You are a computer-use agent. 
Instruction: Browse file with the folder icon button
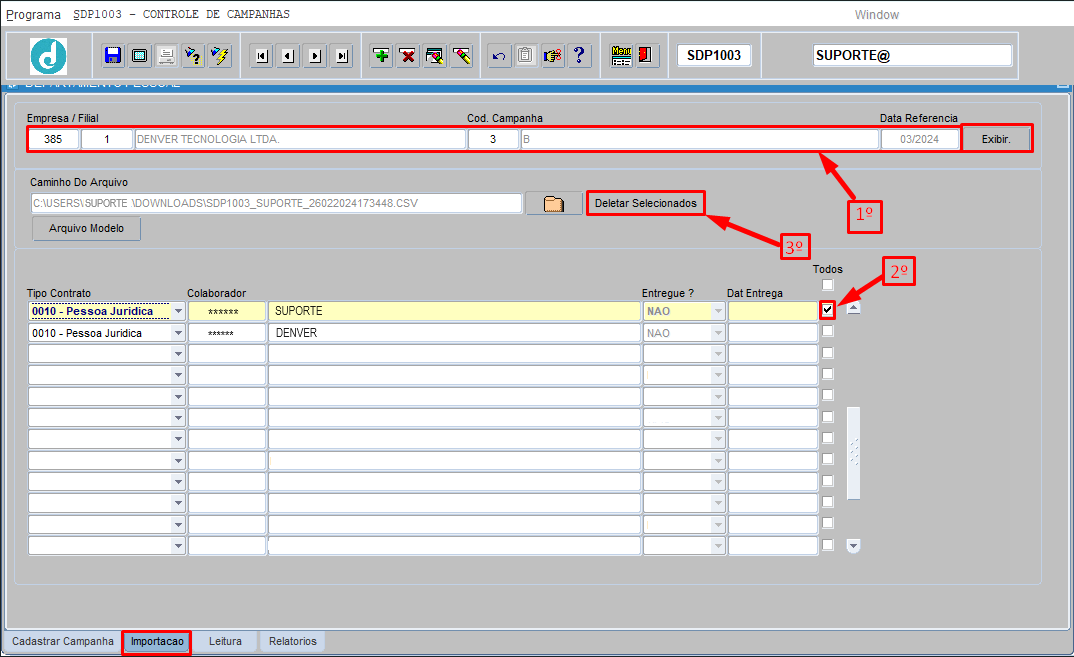[553, 203]
